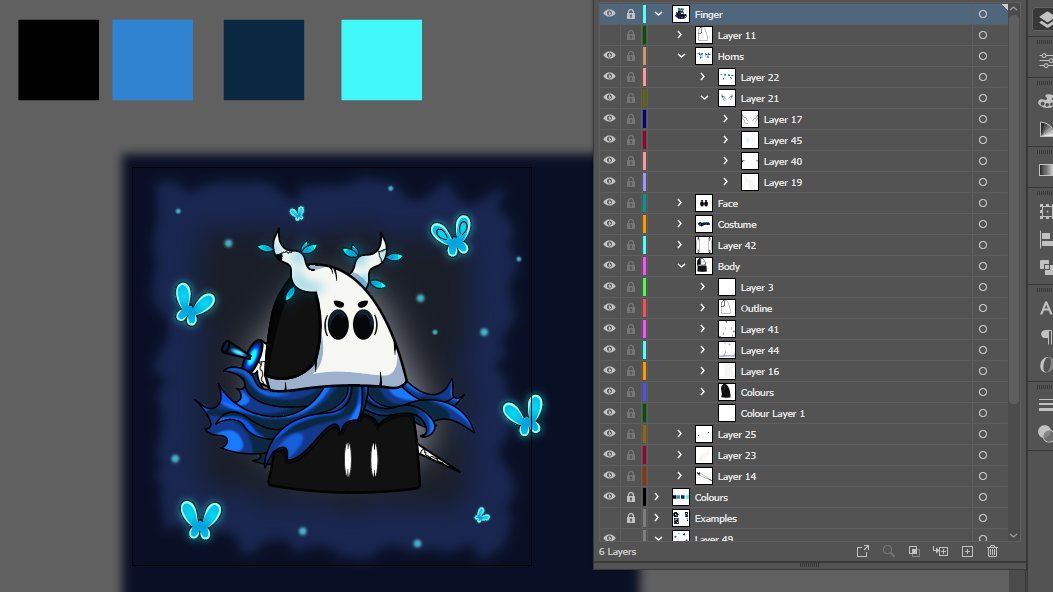The width and height of the screenshot is (1053, 592).
Task: Hide the Costume layer via eye icon
Action: [609, 224]
